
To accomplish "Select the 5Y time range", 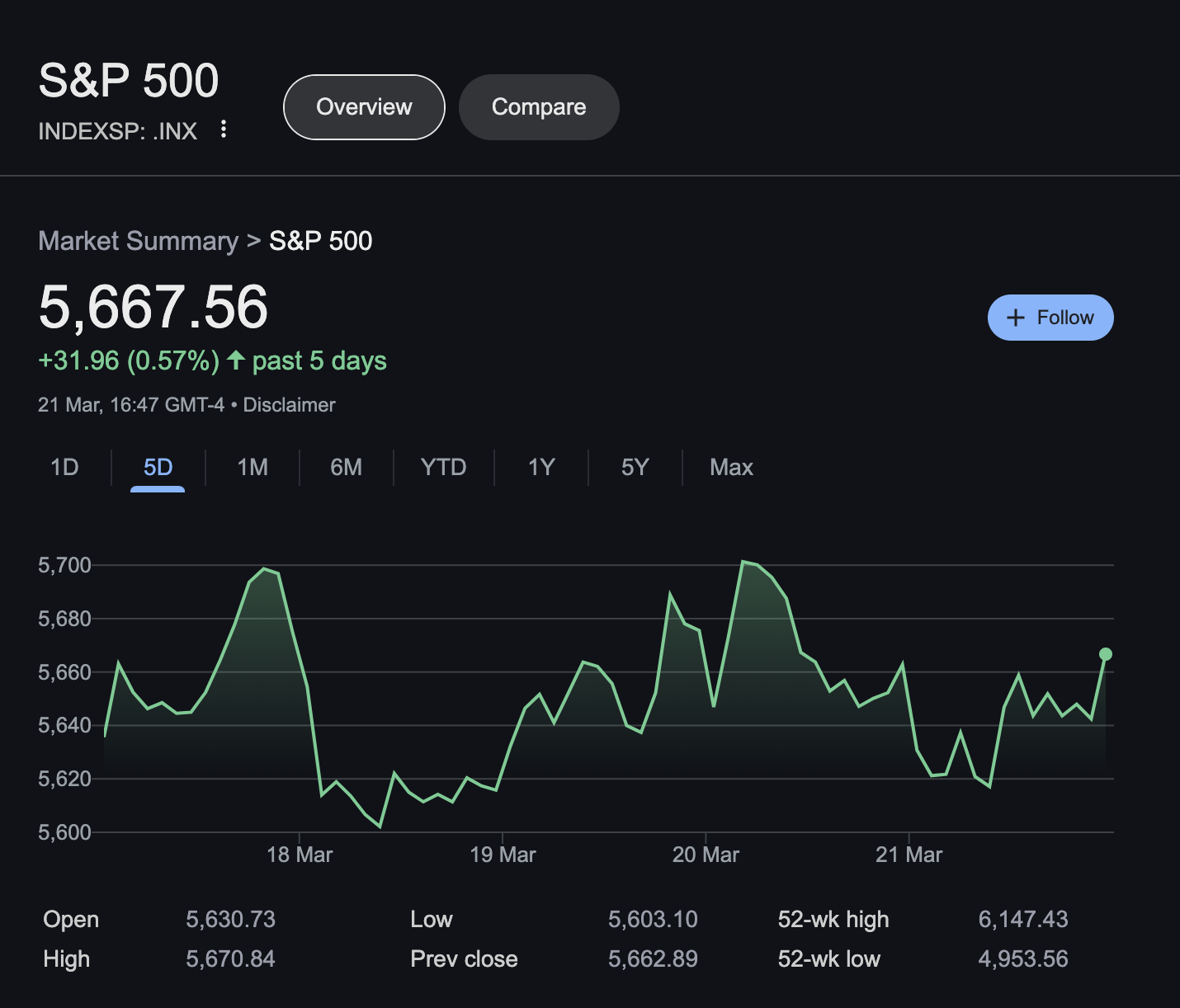I will (635, 467).
